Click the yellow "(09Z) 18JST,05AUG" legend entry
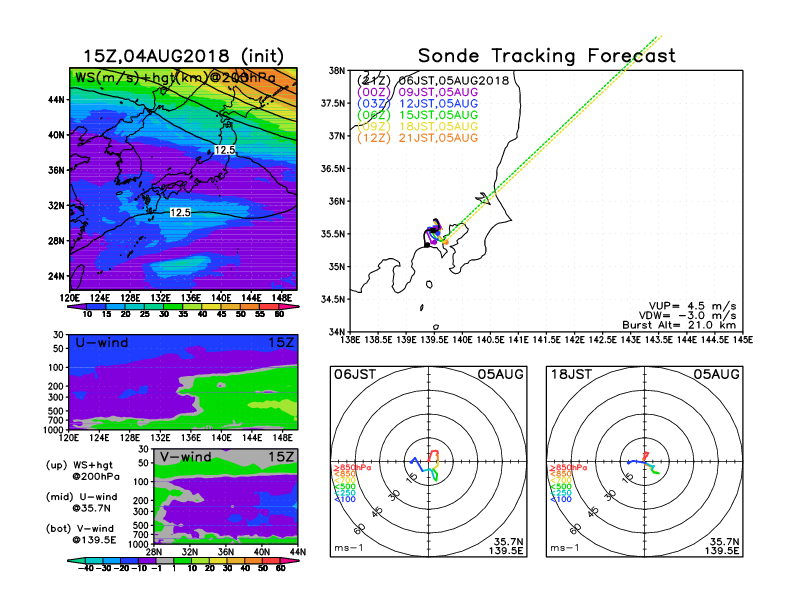792x612 pixels. [417, 126]
